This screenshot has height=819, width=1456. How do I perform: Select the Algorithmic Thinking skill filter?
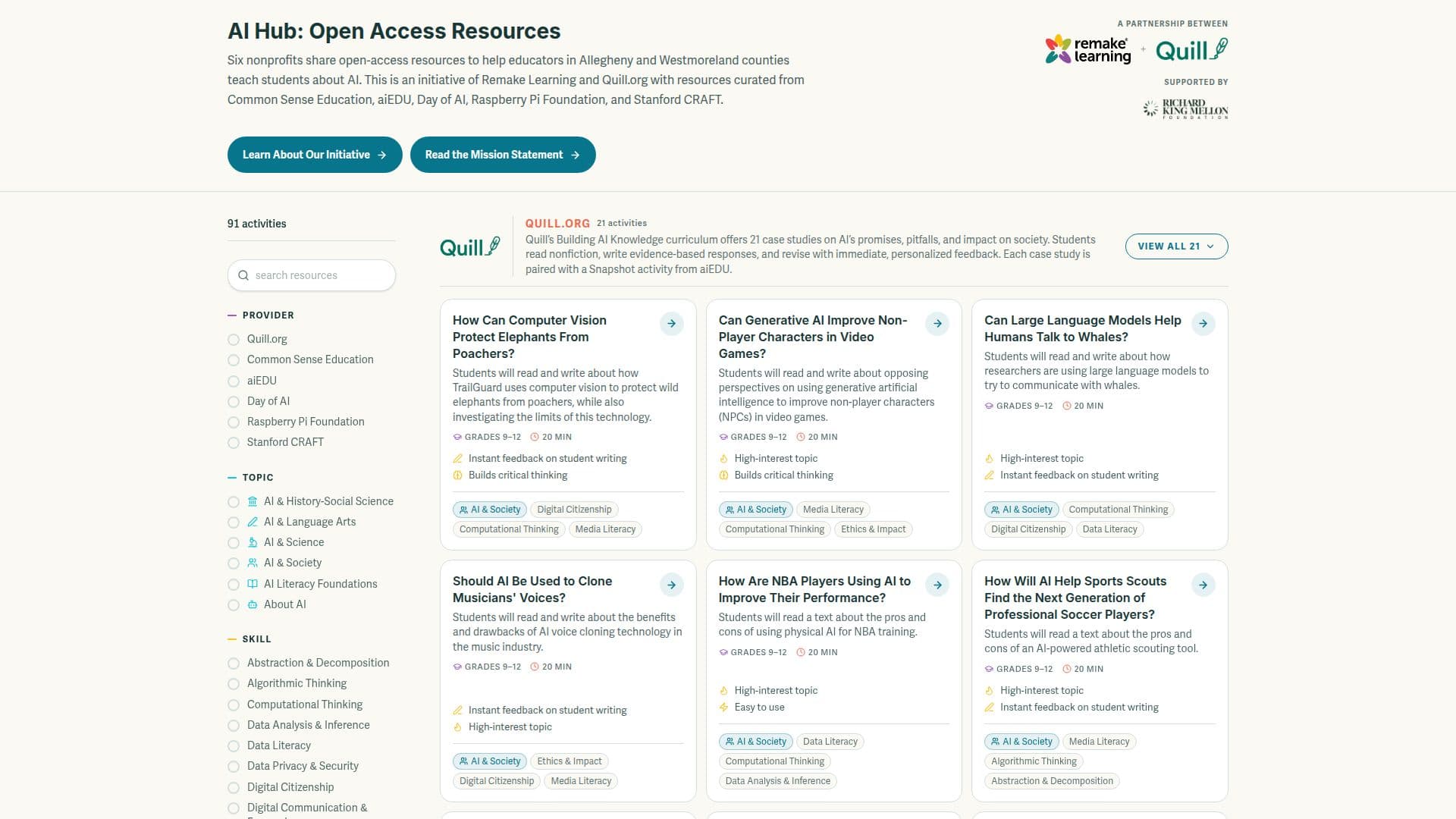(x=234, y=684)
